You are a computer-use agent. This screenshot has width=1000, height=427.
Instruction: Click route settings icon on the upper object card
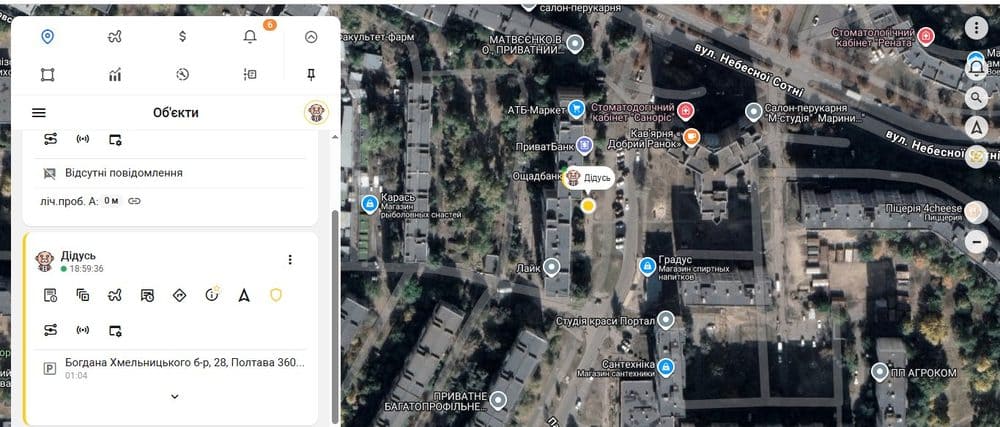50,139
